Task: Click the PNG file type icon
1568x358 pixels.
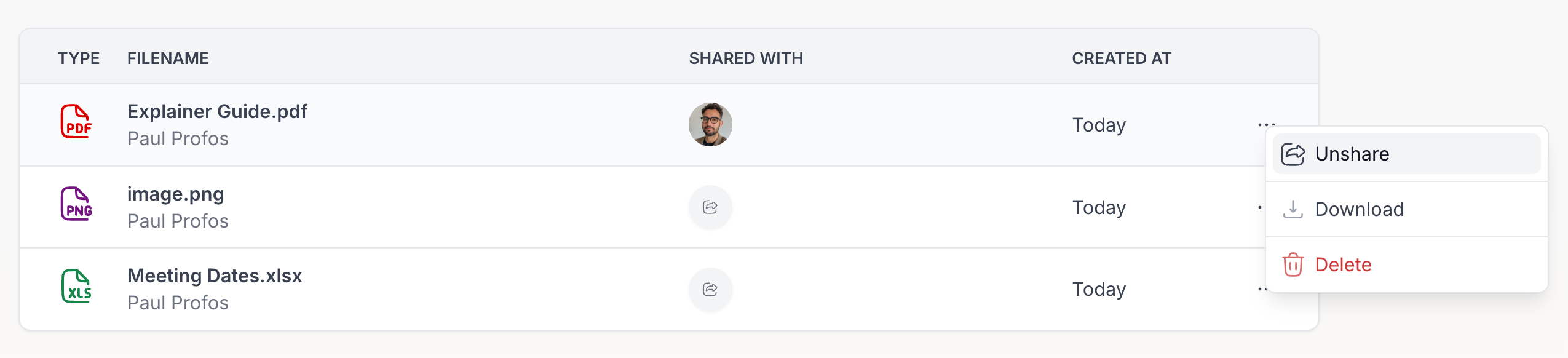Action: [76, 204]
